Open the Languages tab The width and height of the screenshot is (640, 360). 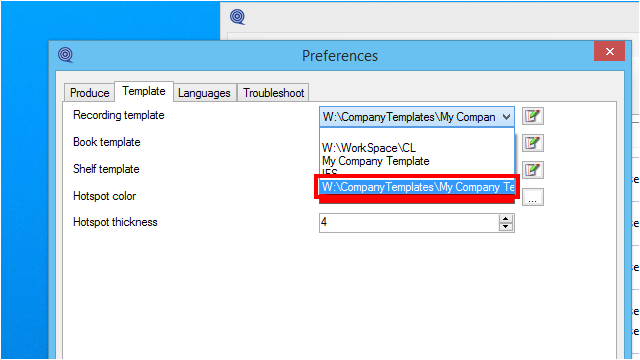point(204,93)
